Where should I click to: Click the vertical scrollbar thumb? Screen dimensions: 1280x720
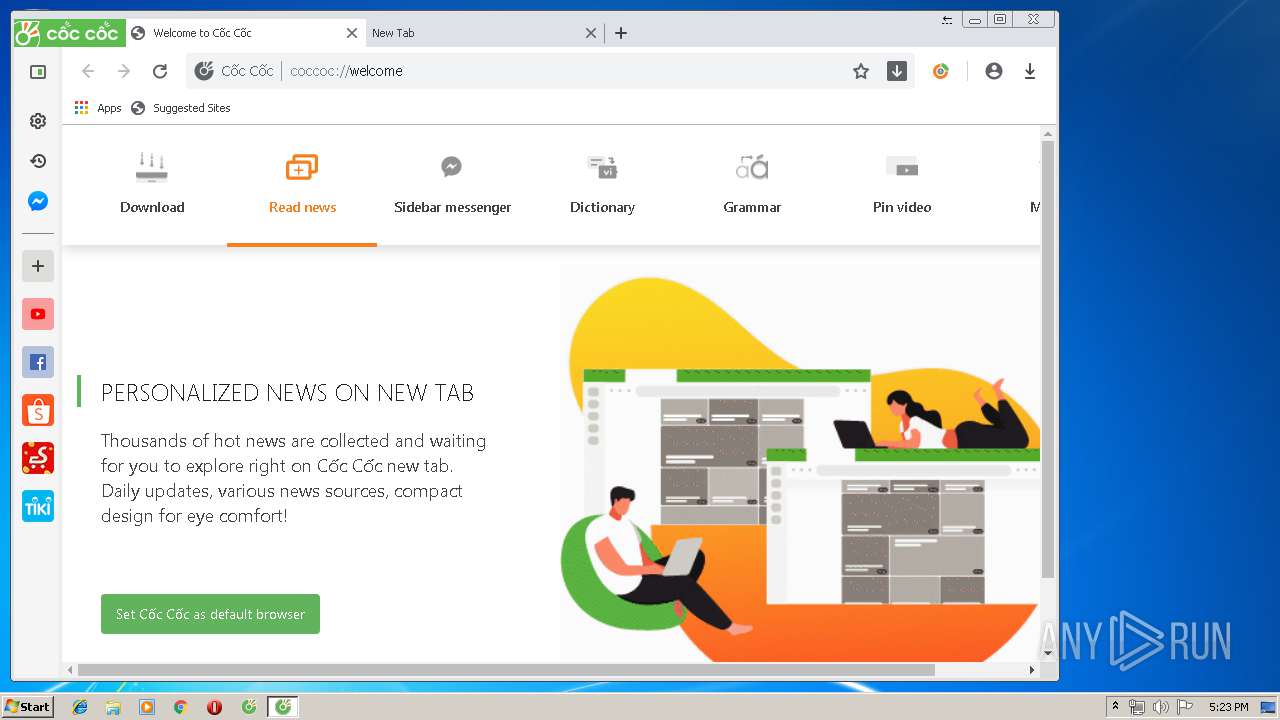[1048, 360]
